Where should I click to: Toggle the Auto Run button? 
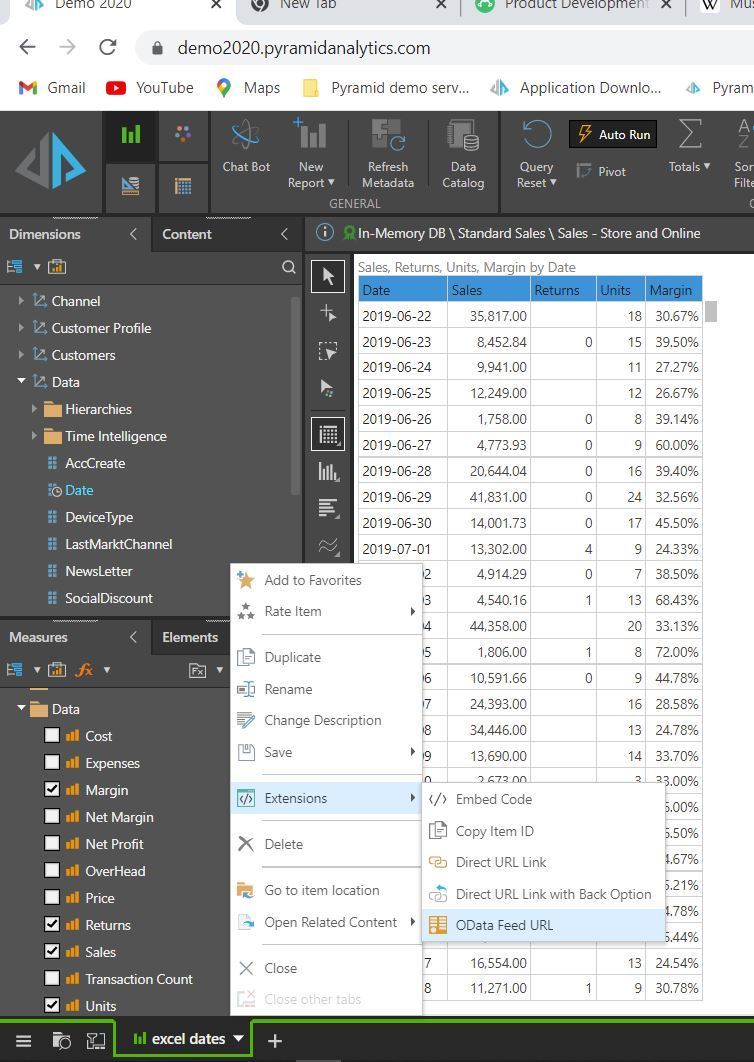point(613,134)
